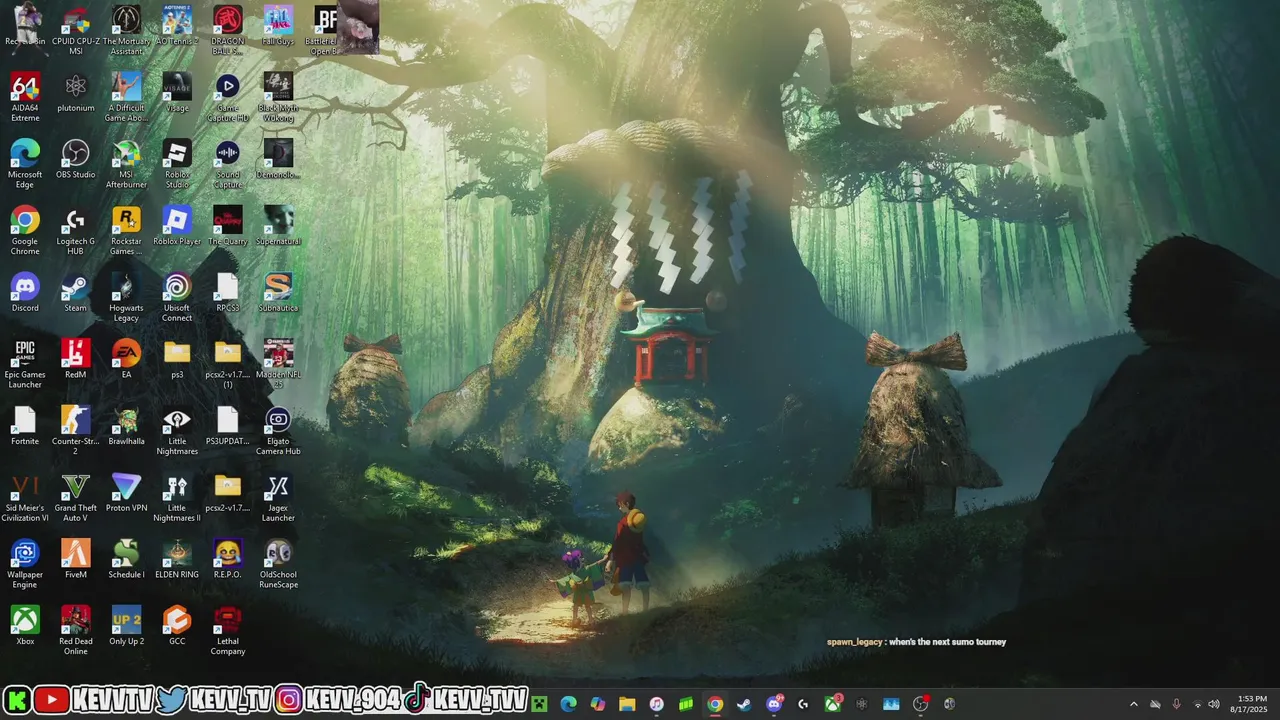Open Rockstar Games launcher shortcut
This screenshot has width=1280, height=720.
click(126, 231)
